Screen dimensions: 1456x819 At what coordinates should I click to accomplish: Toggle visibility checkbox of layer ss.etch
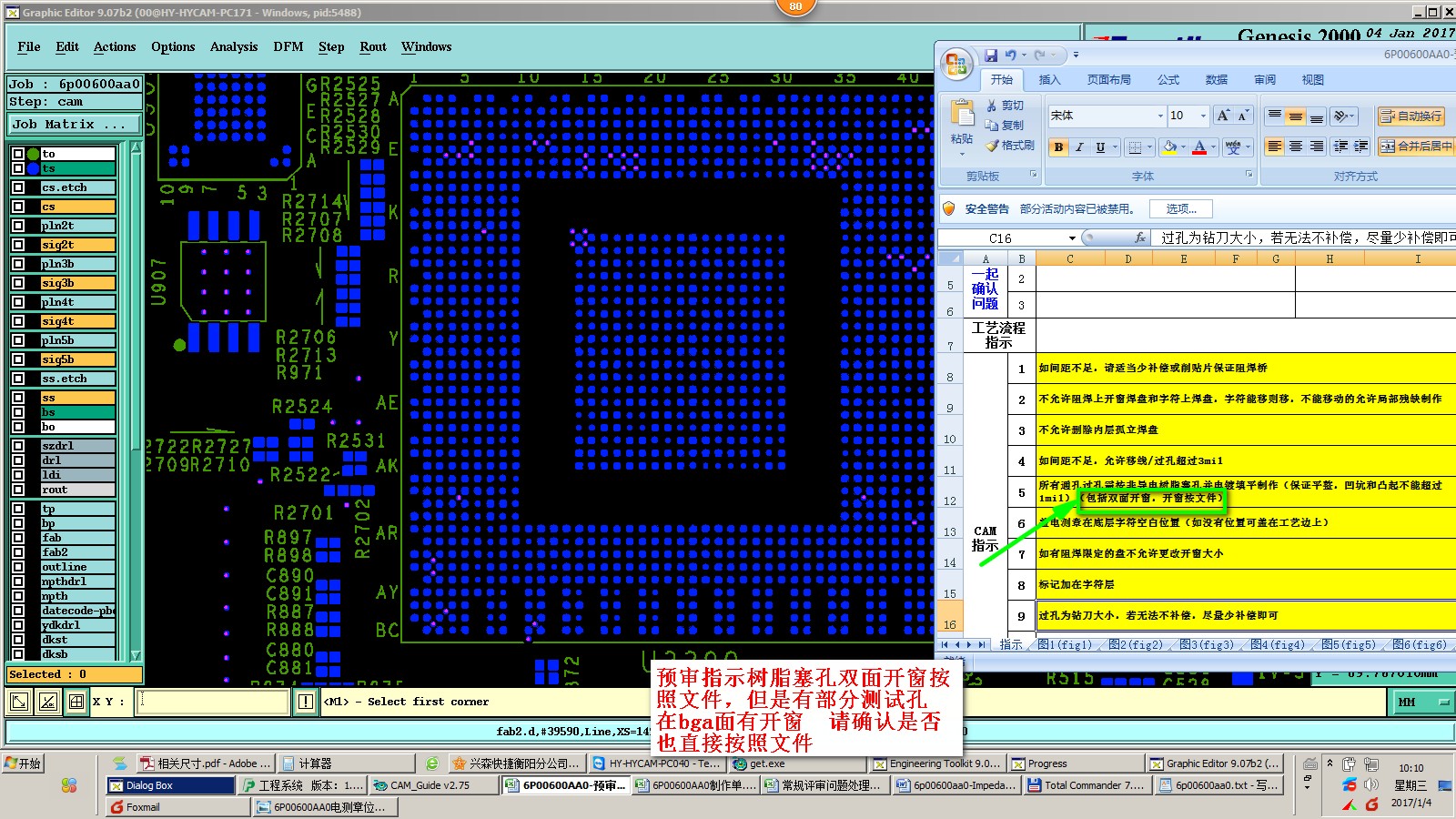pyautogui.click(x=18, y=379)
